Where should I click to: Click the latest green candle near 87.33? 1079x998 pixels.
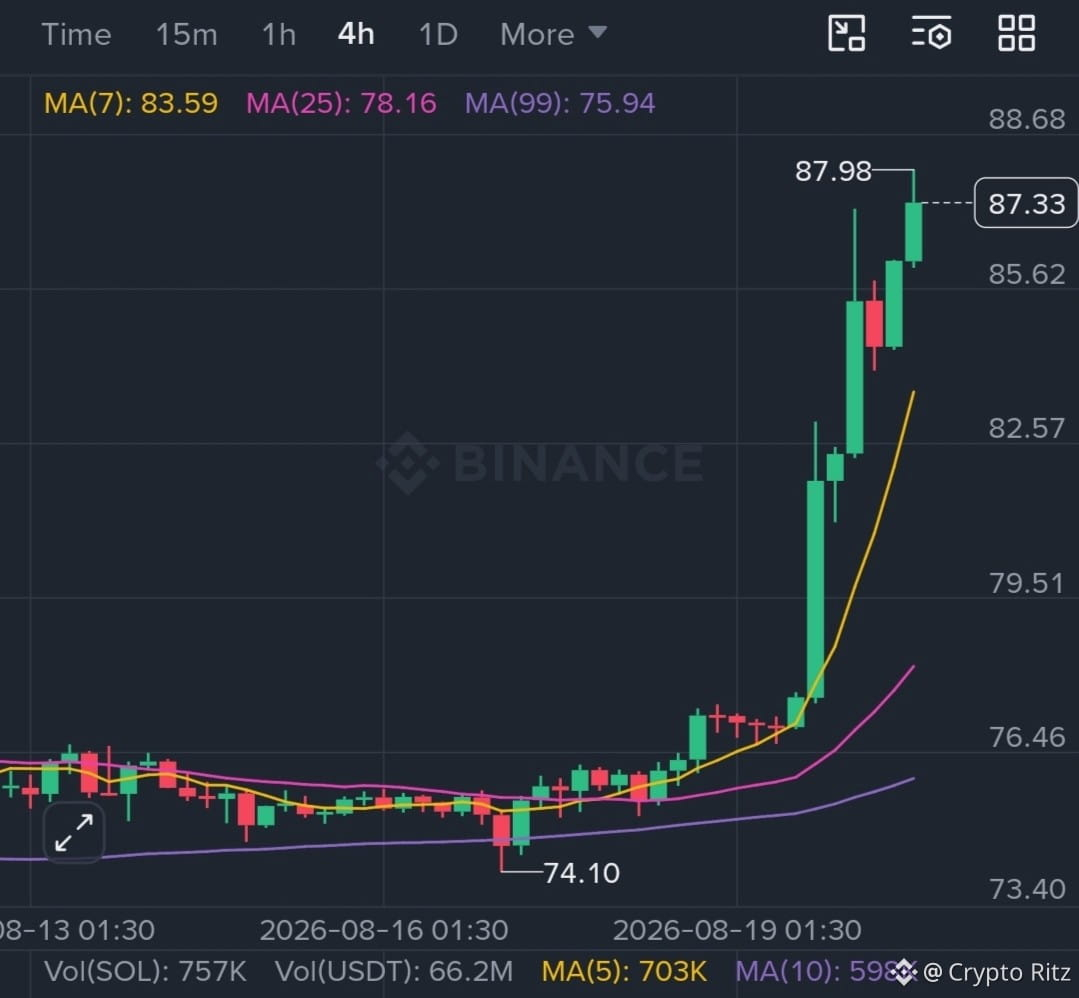pos(914,232)
